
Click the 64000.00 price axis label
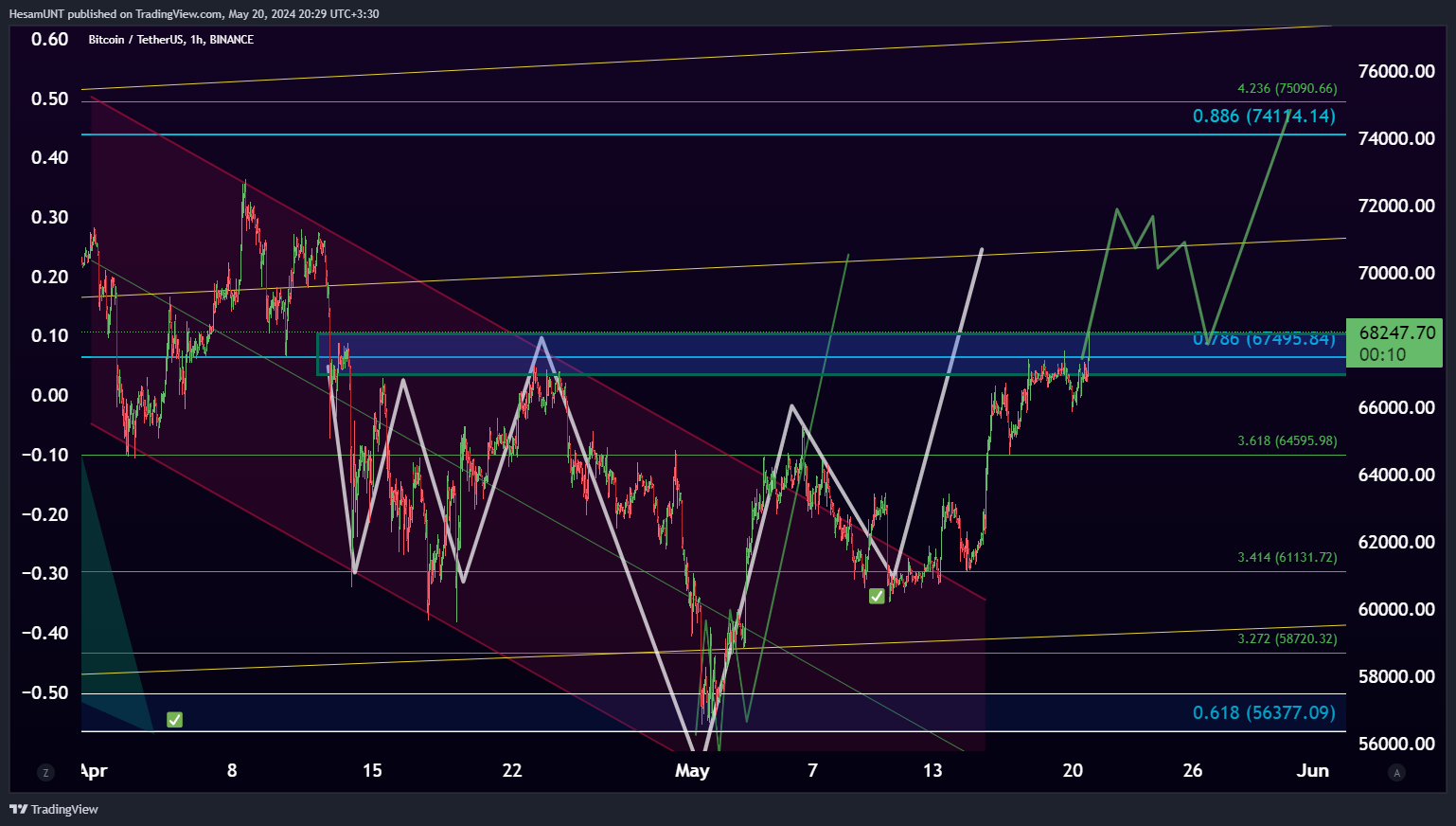click(x=1396, y=475)
